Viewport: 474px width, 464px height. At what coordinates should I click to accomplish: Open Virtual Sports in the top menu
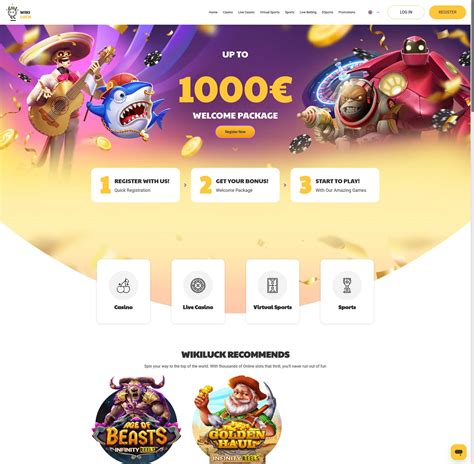(270, 12)
